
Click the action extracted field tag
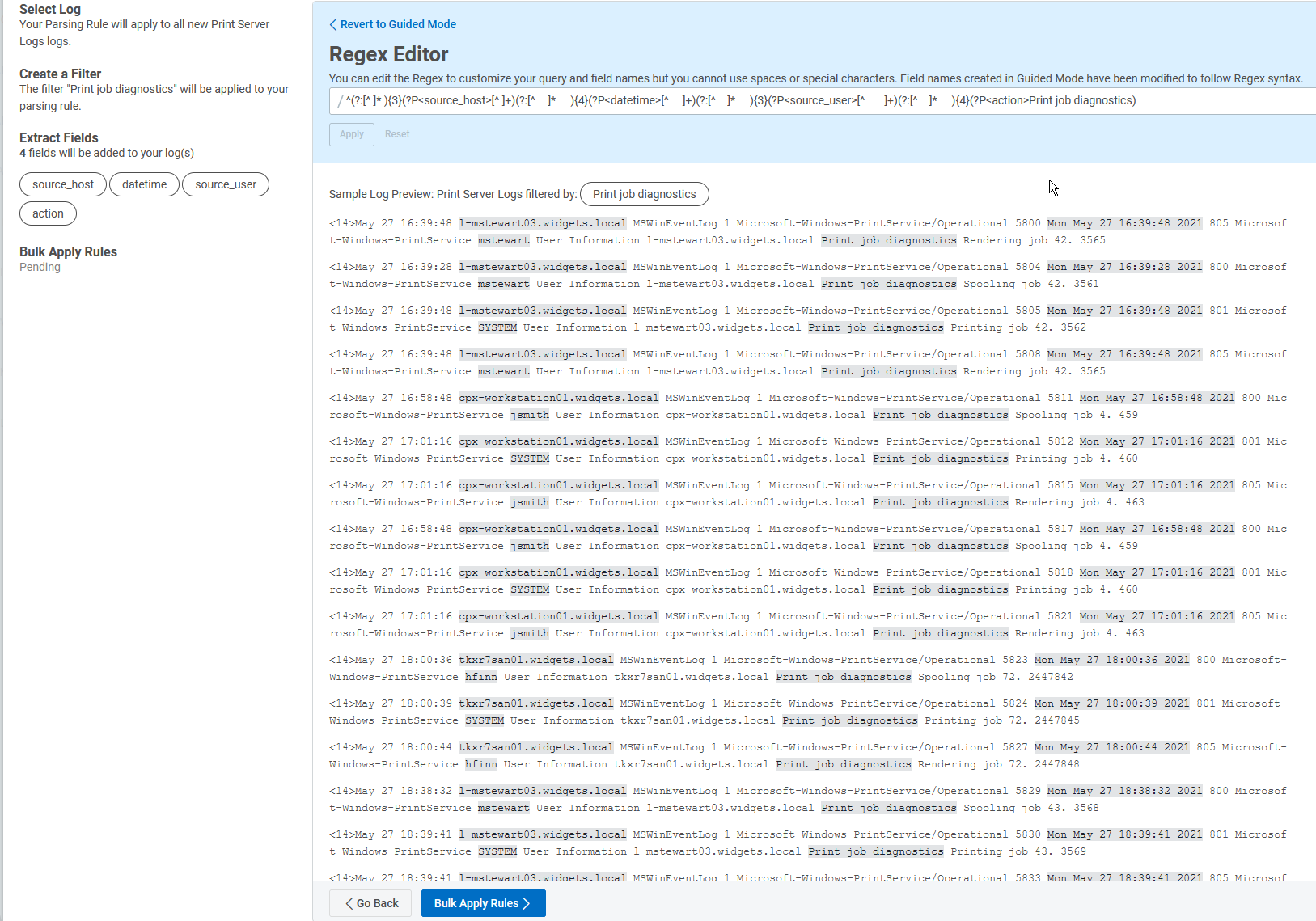pyautogui.click(x=48, y=213)
